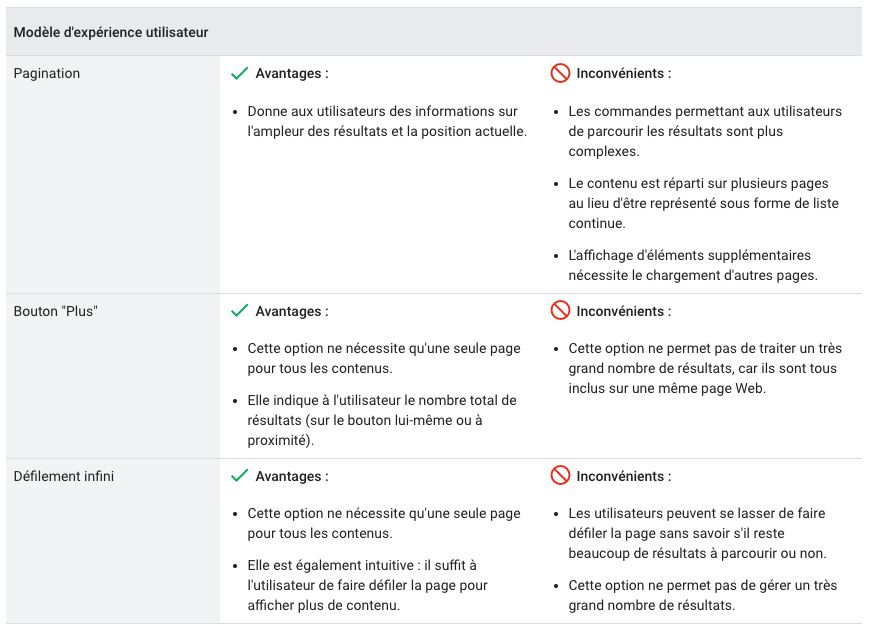
Task: Click "Inconvénients :" heading in the Défilement infini row
Action: 624,476
